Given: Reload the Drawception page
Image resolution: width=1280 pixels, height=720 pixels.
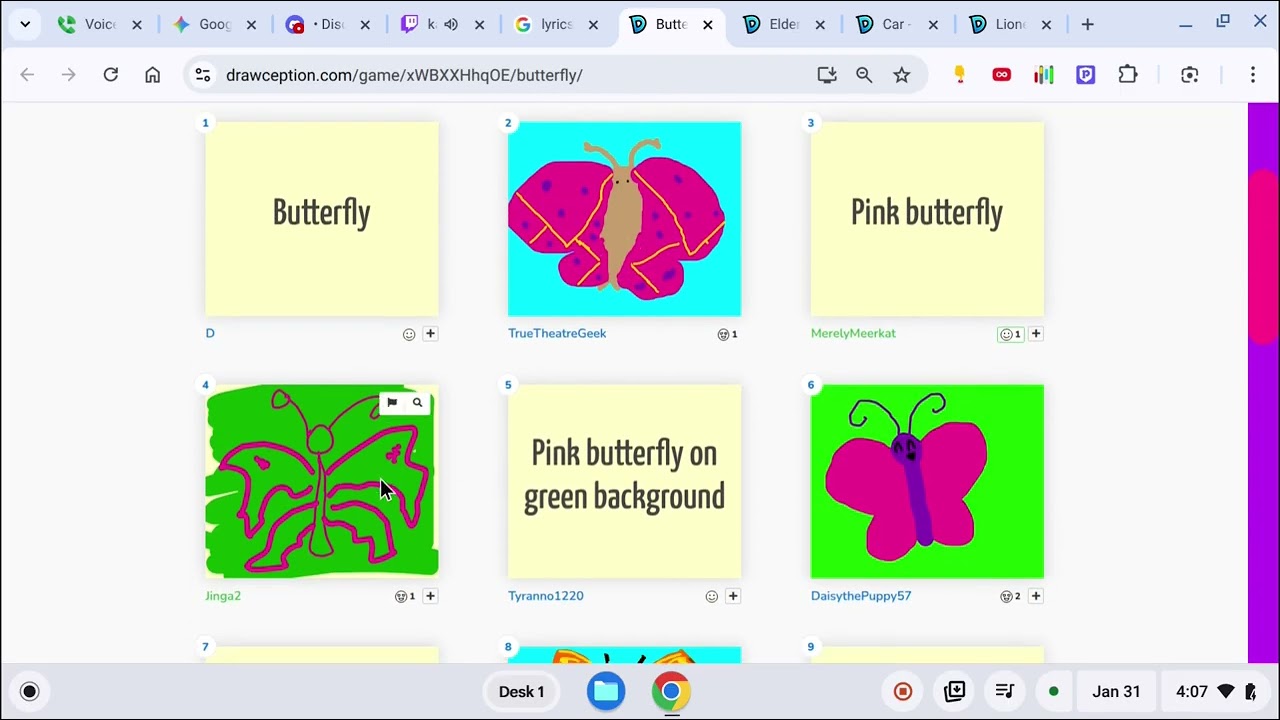Looking at the screenshot, I should tap(111, 75).
